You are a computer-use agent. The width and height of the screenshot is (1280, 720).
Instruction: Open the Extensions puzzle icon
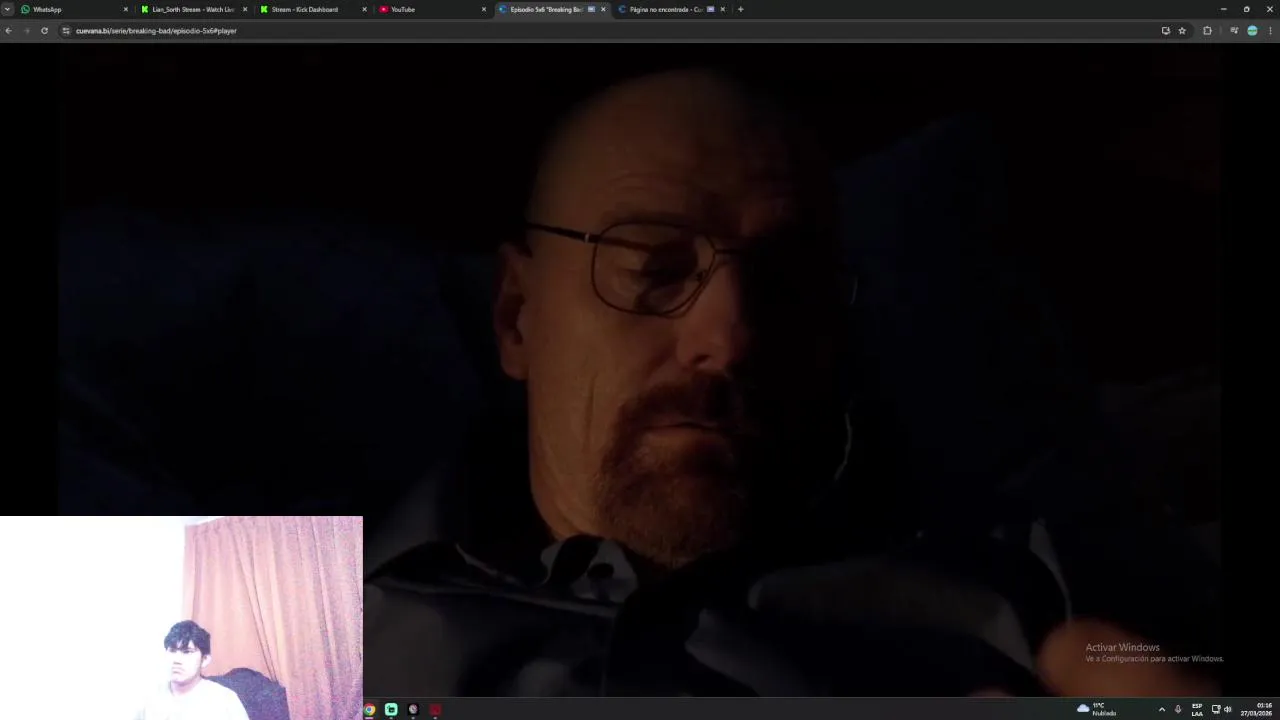coord(1207,31)
